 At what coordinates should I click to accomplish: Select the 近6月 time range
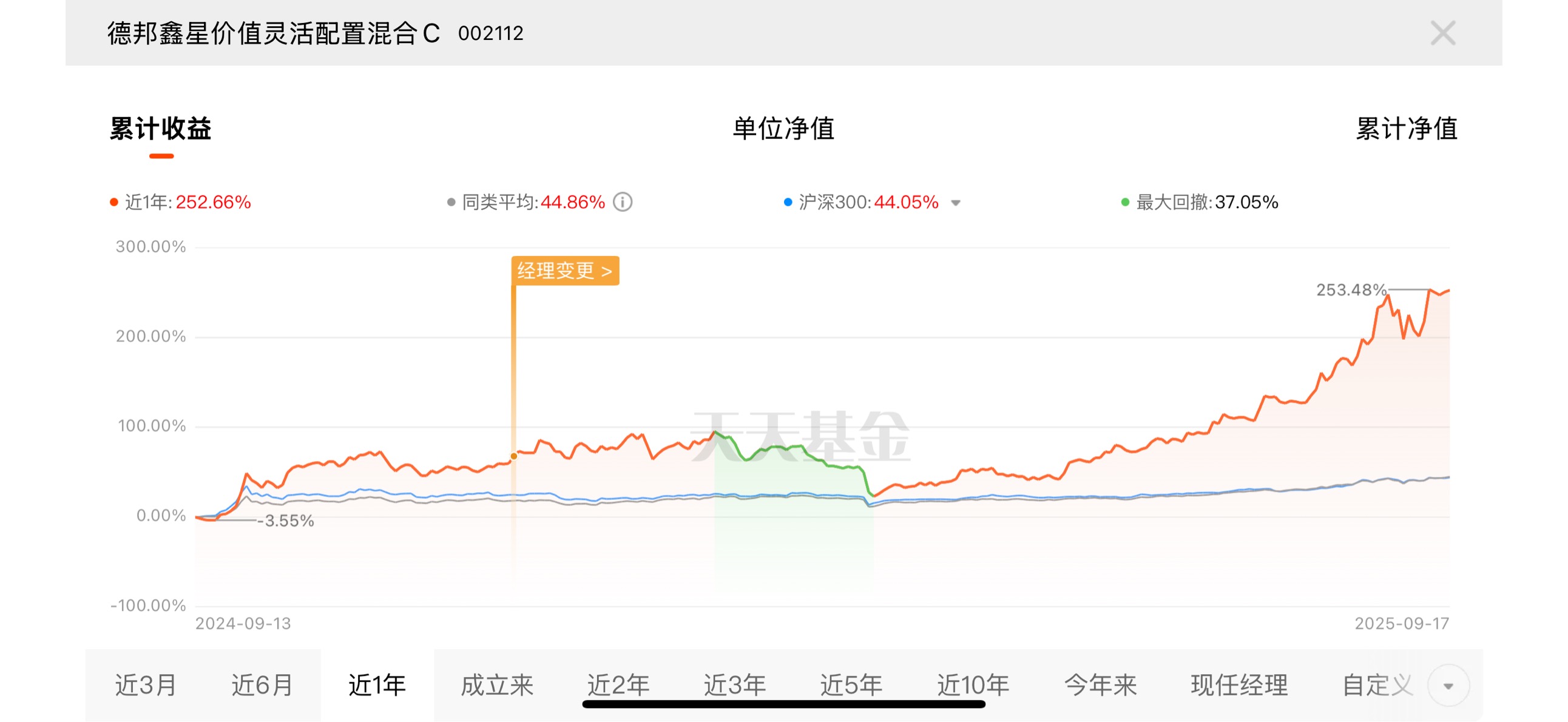[x=262, y=686]
